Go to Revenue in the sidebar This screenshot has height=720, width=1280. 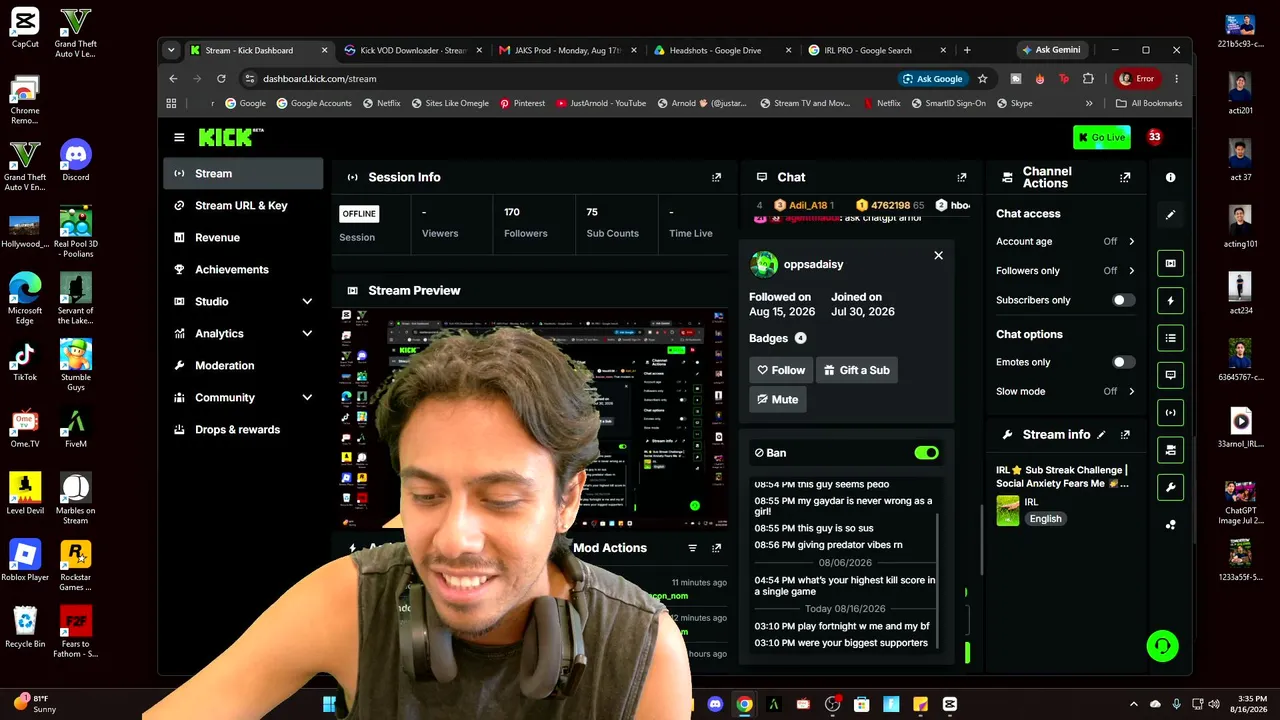pos(243,237)
